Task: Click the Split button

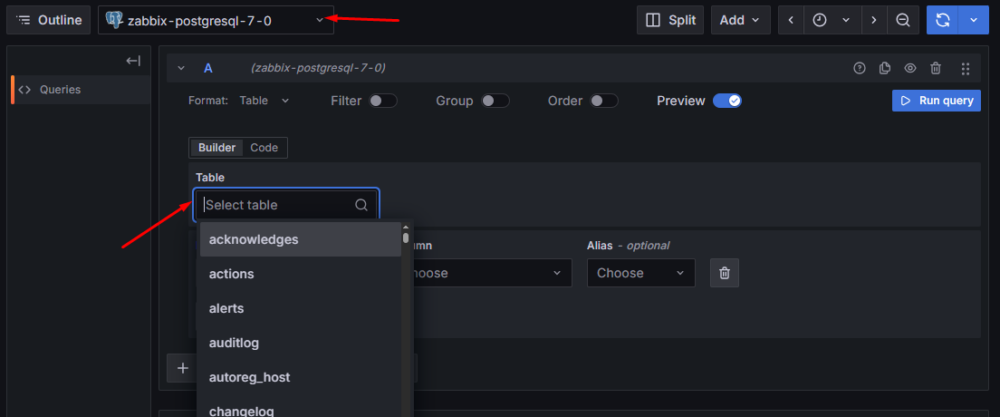Action: tap(670, 20)
